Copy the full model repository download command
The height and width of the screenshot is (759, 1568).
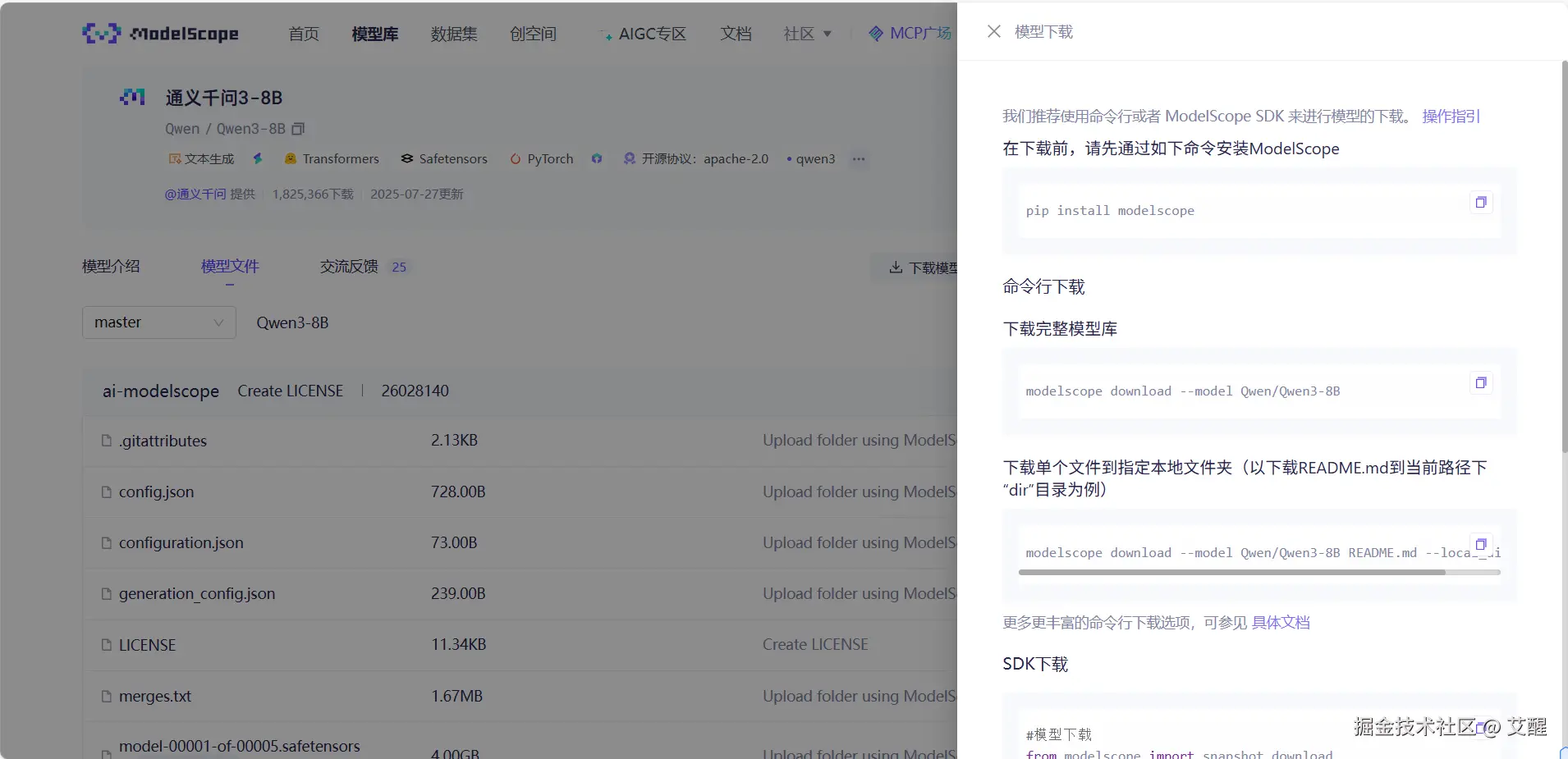[x=1480, y=382]
